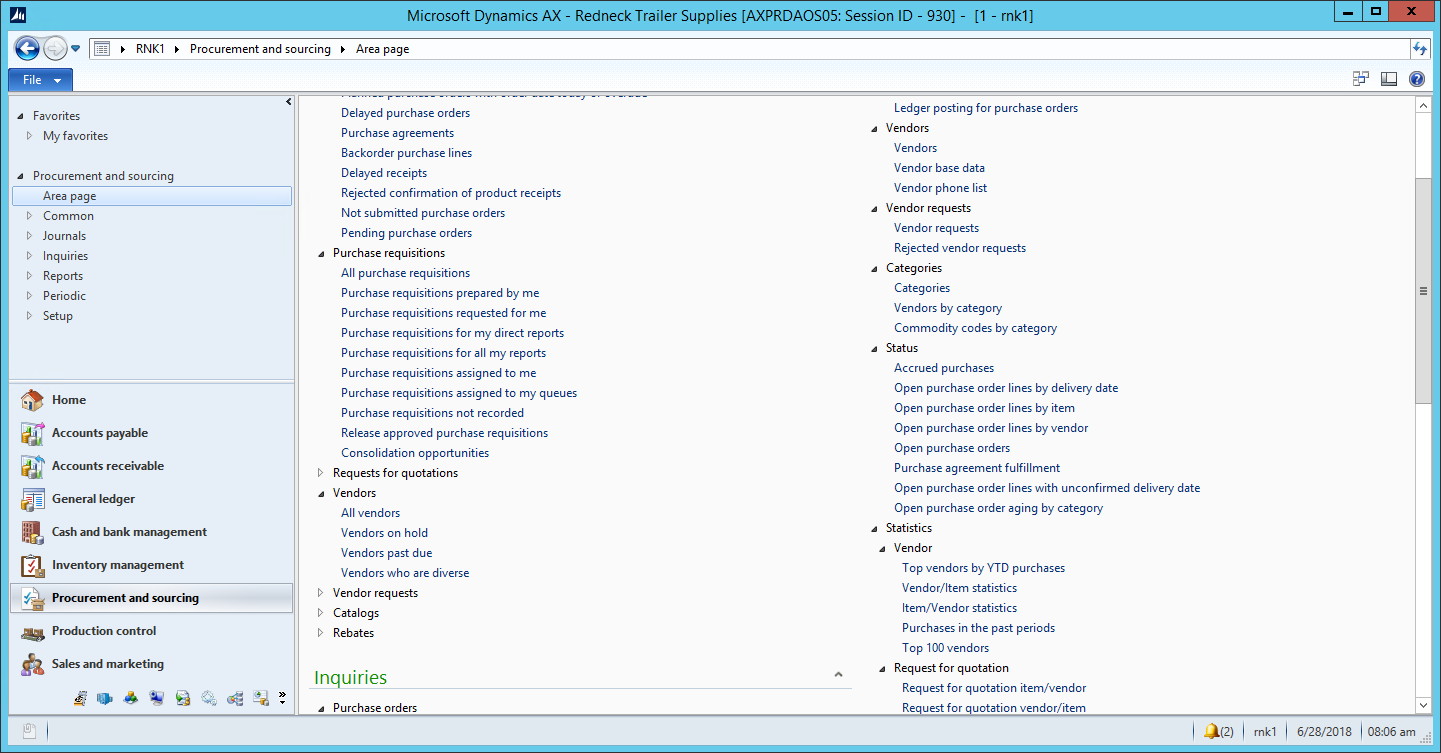Click the monitor with camera module icon
The width and height of the screenshot is (1441, 753).
(x=157, y=698)
